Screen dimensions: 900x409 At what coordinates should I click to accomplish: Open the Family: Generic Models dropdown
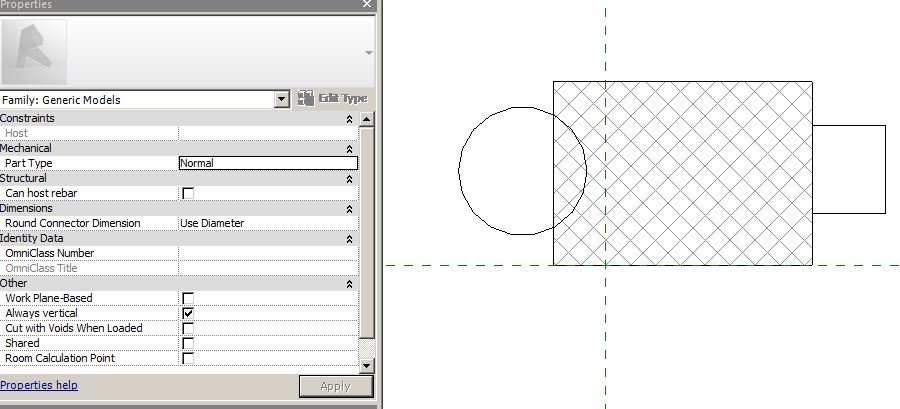point(281,100)
